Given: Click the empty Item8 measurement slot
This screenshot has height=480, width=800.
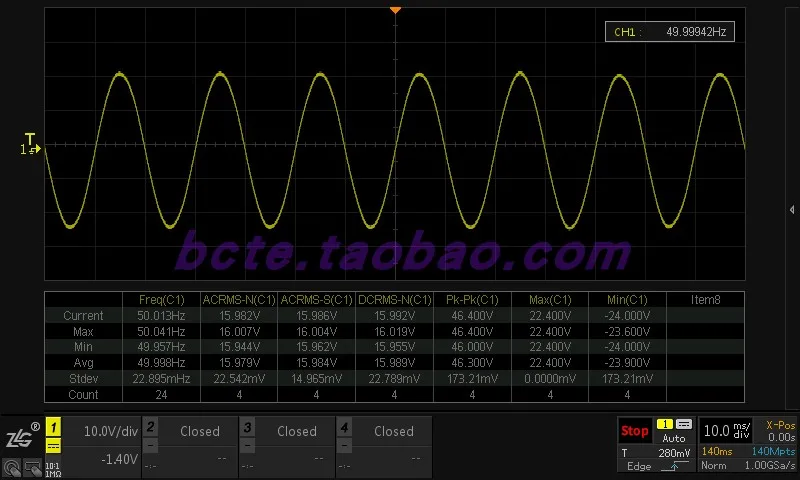Looking at the screenshot, I should [x=705, y=300].
